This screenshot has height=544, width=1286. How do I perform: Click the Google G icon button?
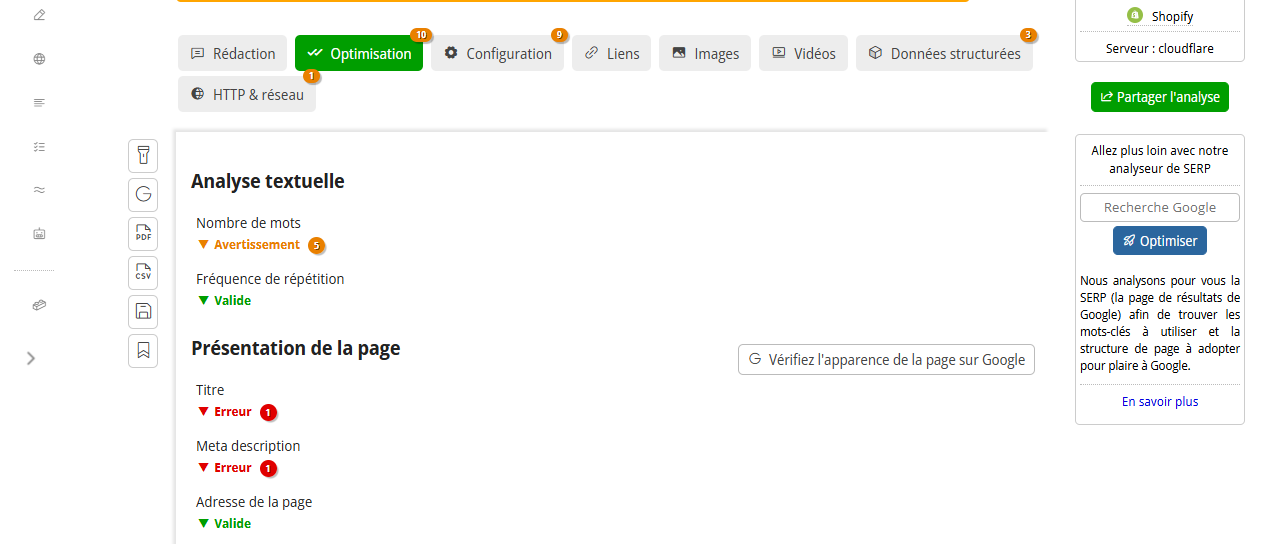click(143, 195)
